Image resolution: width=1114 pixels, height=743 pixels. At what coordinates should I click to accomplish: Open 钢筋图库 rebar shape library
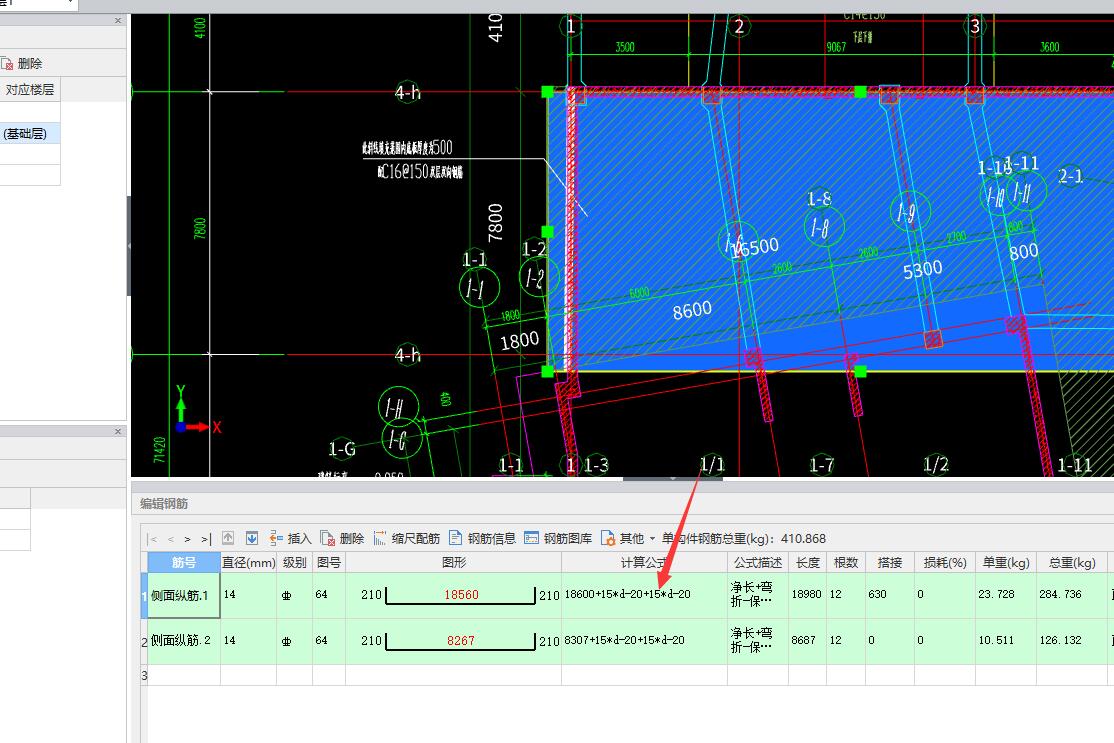(x=558, y=538)
